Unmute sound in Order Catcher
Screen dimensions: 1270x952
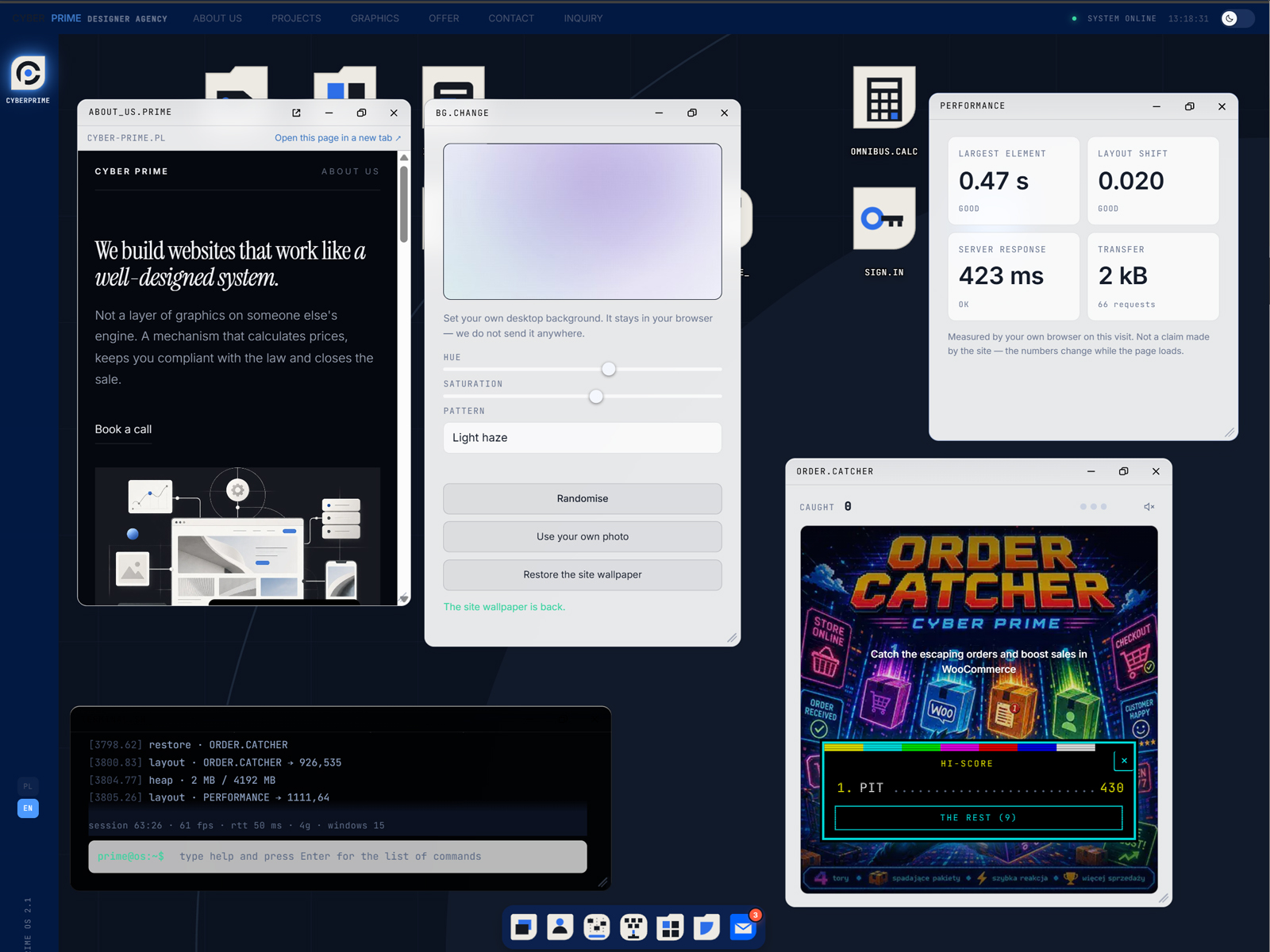[x=1149, y=507]
